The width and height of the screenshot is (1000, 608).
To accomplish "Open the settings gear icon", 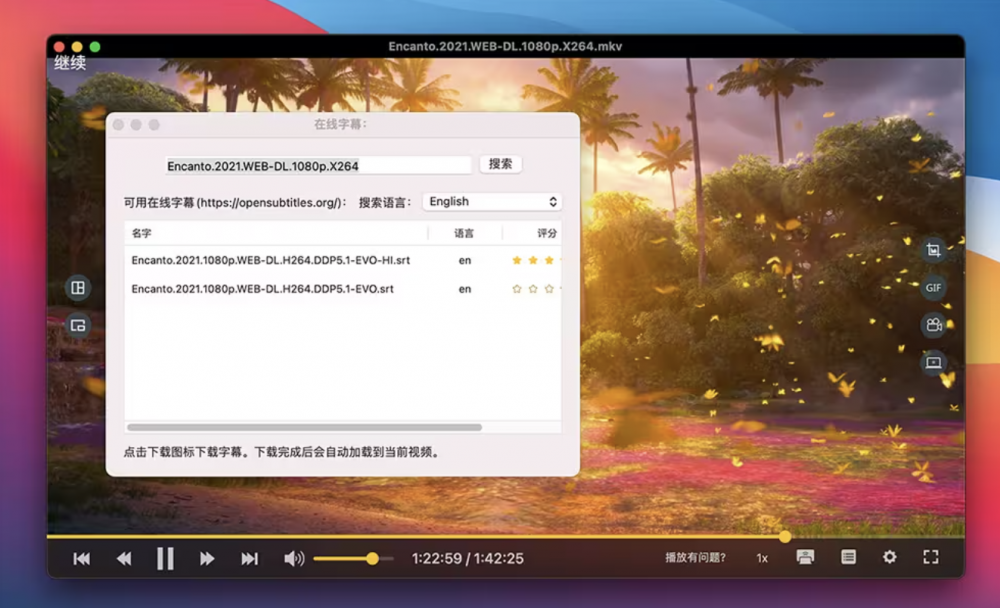I will point(890,557).
